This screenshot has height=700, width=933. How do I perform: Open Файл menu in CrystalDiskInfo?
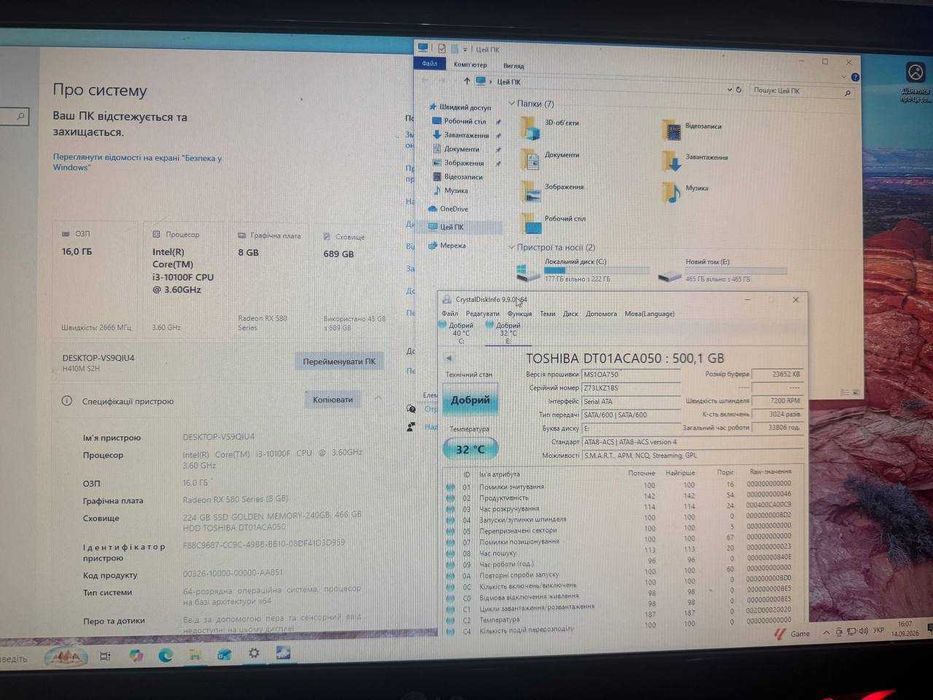450,313
